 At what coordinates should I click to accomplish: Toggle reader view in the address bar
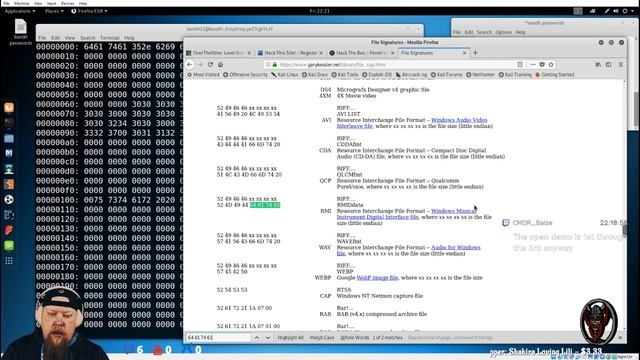coord(520,64)
